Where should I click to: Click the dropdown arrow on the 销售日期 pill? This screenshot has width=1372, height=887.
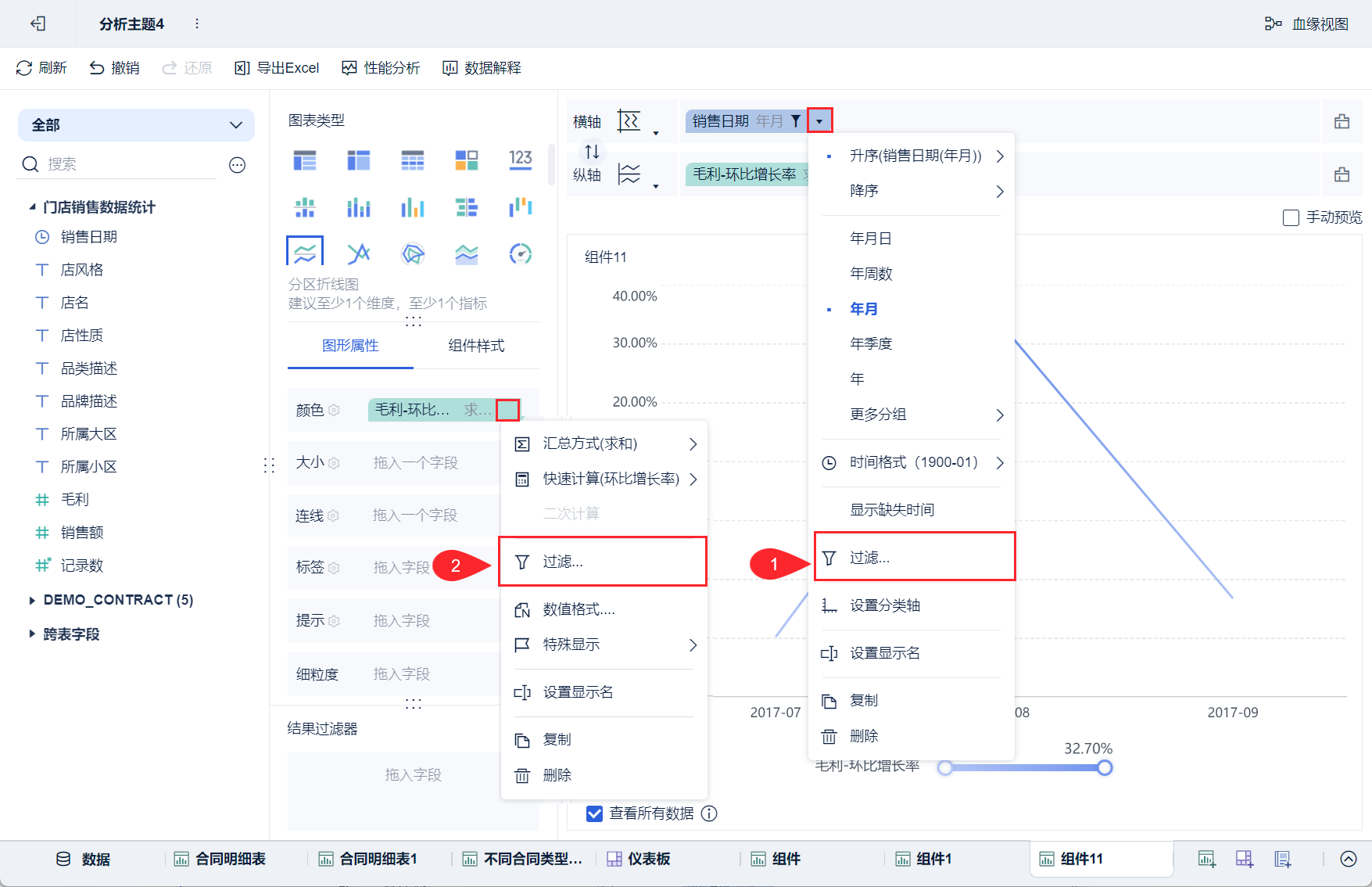[x=819, y=120]
